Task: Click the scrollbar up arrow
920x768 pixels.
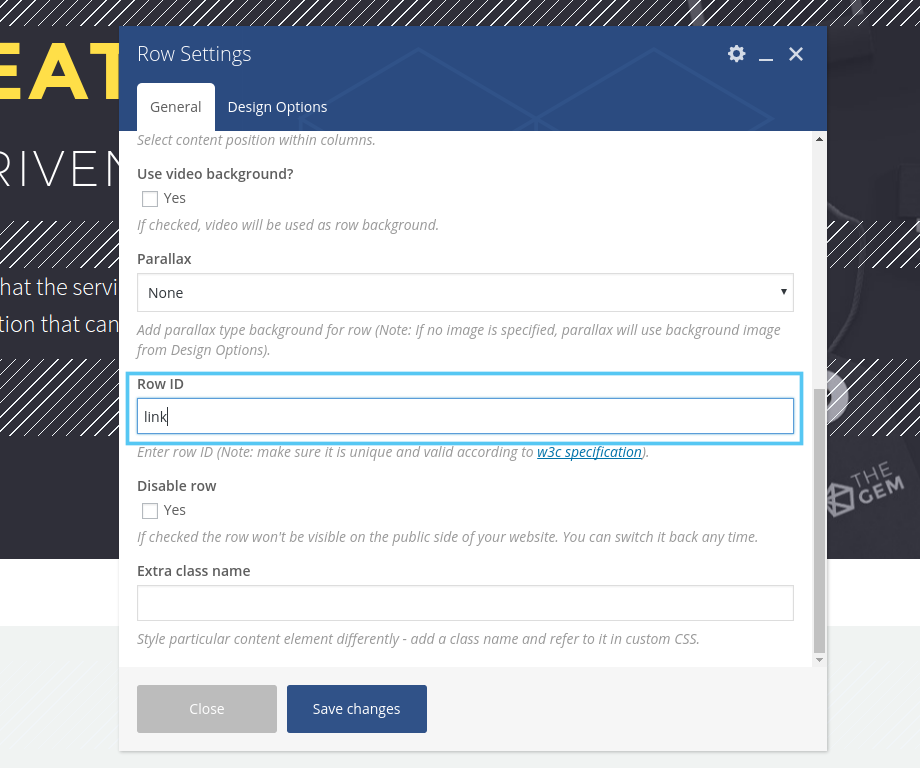Action: point(820,139)
